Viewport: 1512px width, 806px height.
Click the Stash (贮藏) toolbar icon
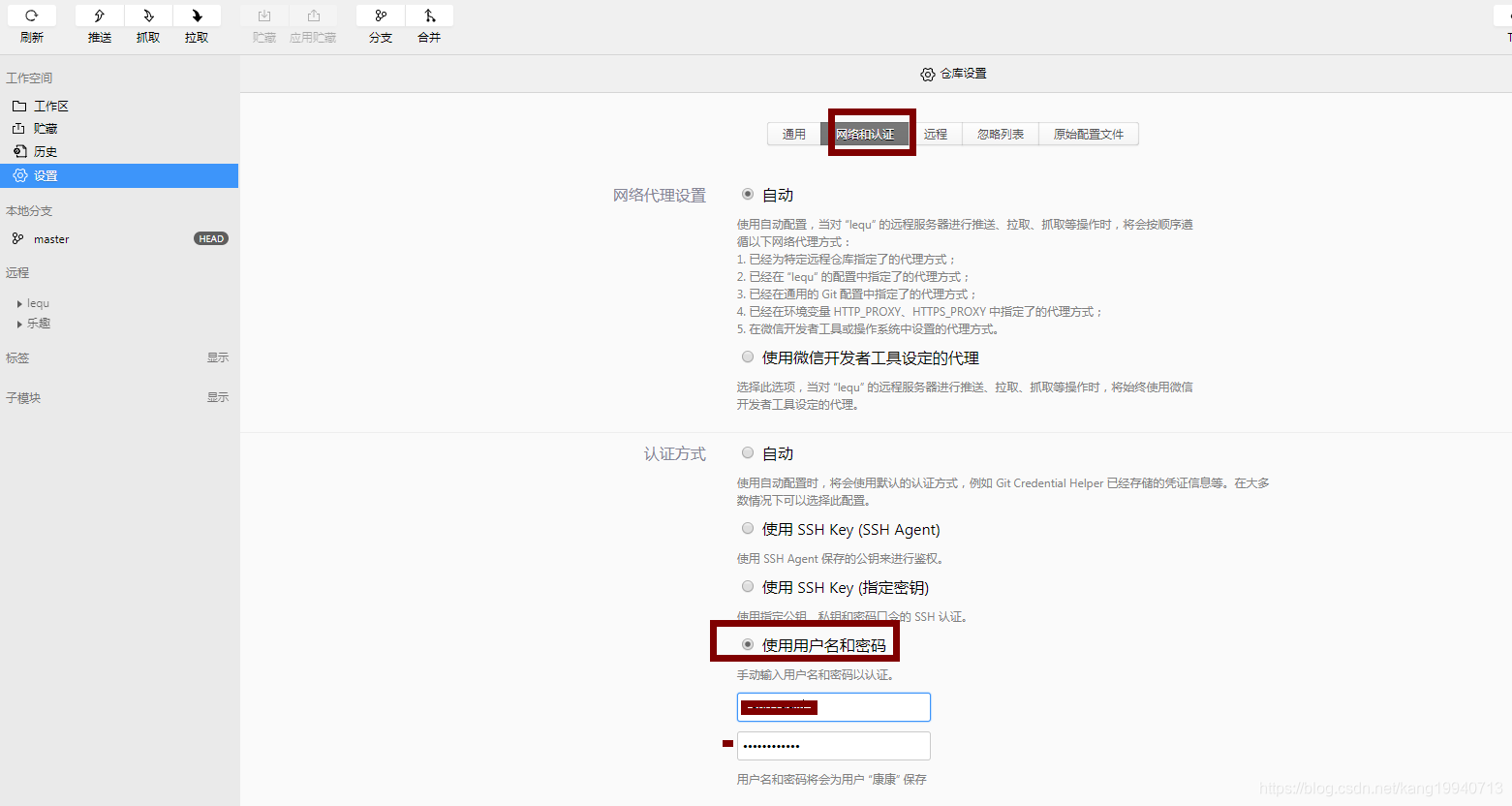[x=264, y=15]
